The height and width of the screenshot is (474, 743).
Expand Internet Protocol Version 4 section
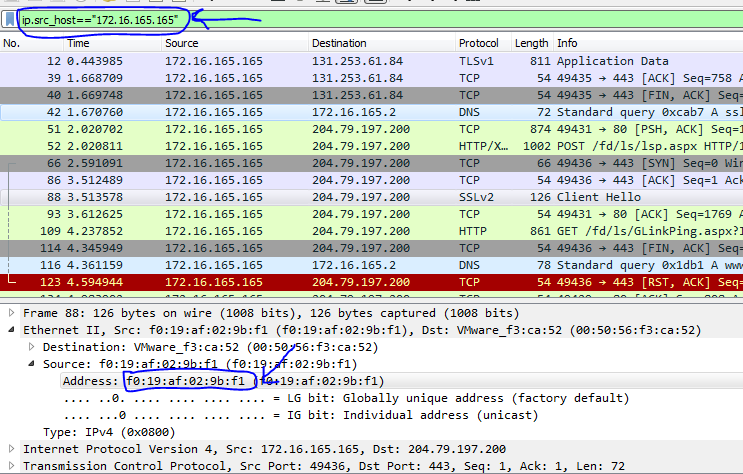[x=11, y=449]
